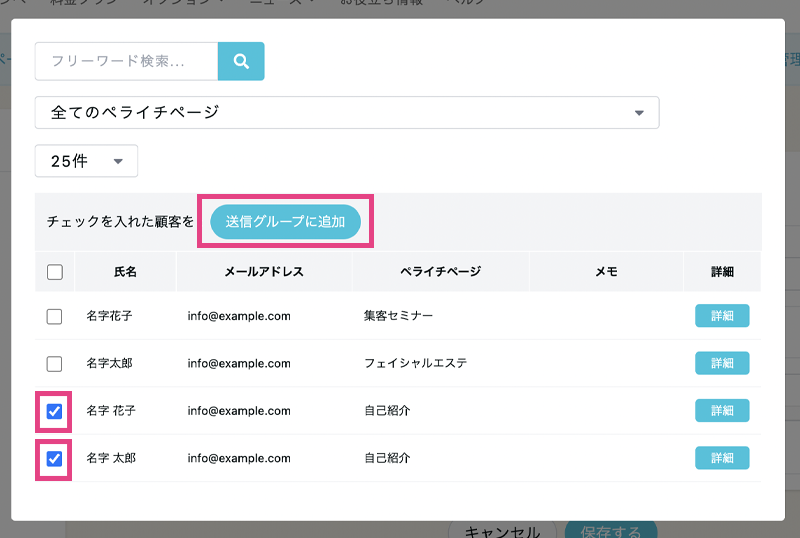
Task: Click the ペライチページ column header
Action: click(440, 272)
